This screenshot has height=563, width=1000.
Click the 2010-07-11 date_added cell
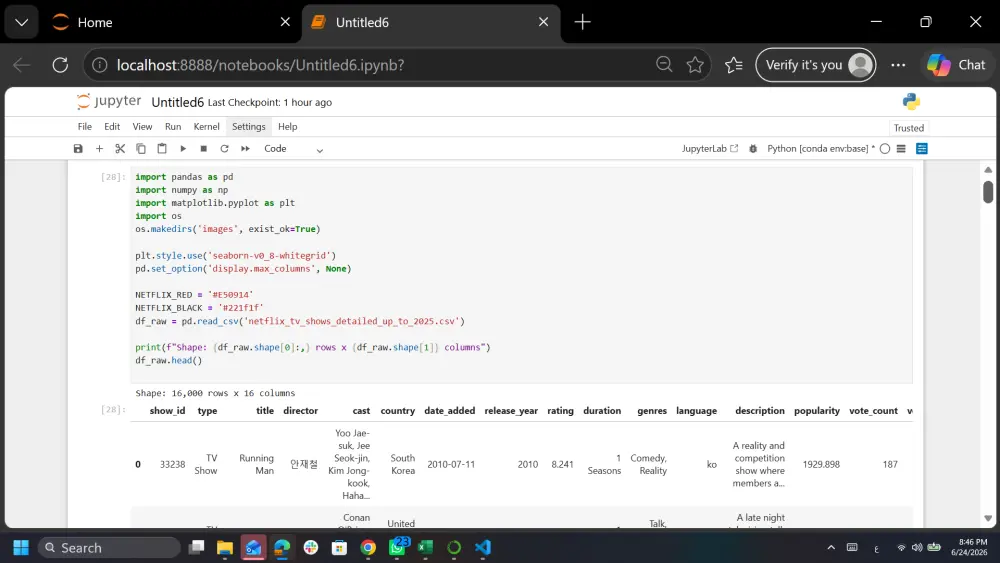click(451, 464)
